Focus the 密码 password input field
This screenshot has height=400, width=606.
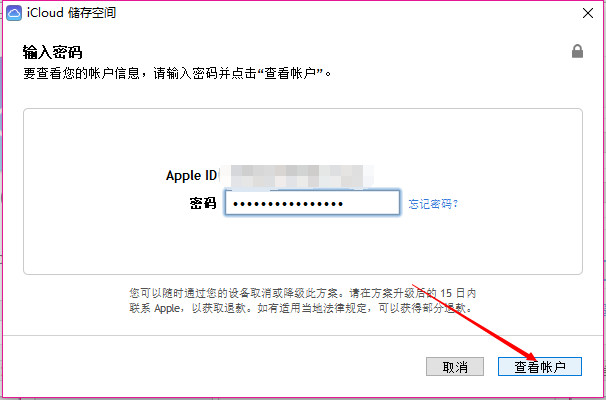click(x=312, y=203)
